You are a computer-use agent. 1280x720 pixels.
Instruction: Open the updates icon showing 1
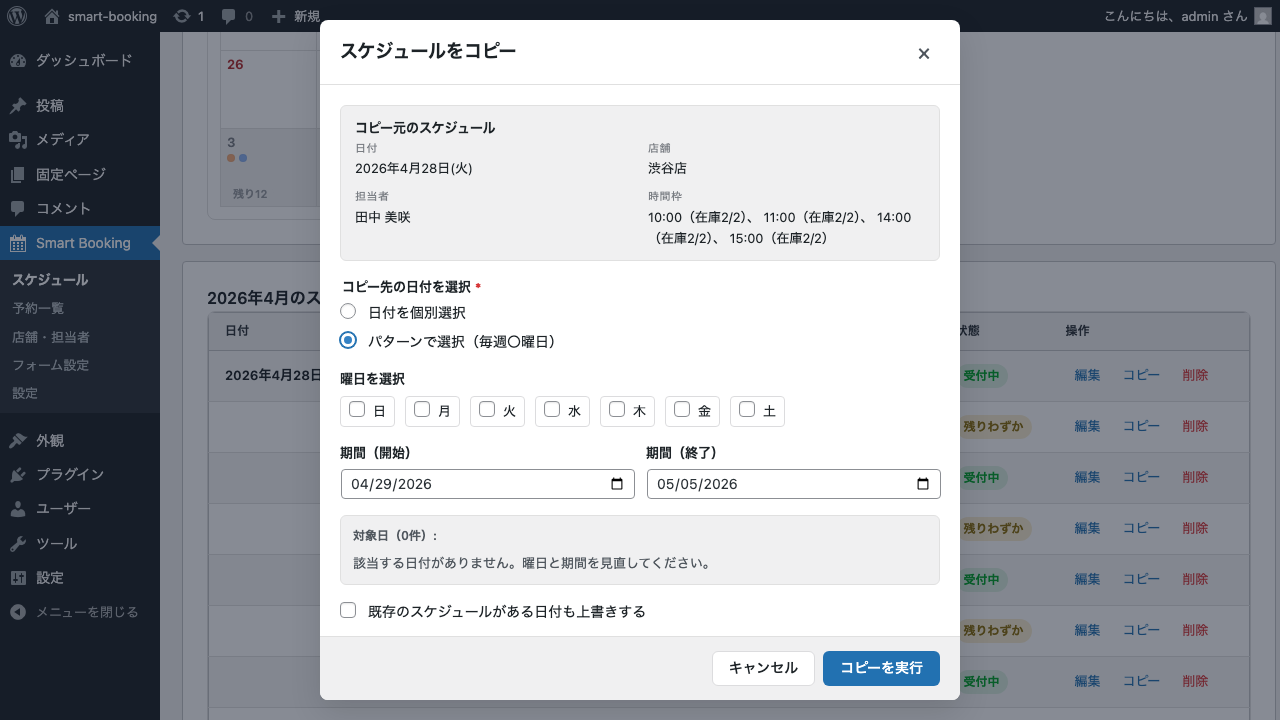point(181,16)
